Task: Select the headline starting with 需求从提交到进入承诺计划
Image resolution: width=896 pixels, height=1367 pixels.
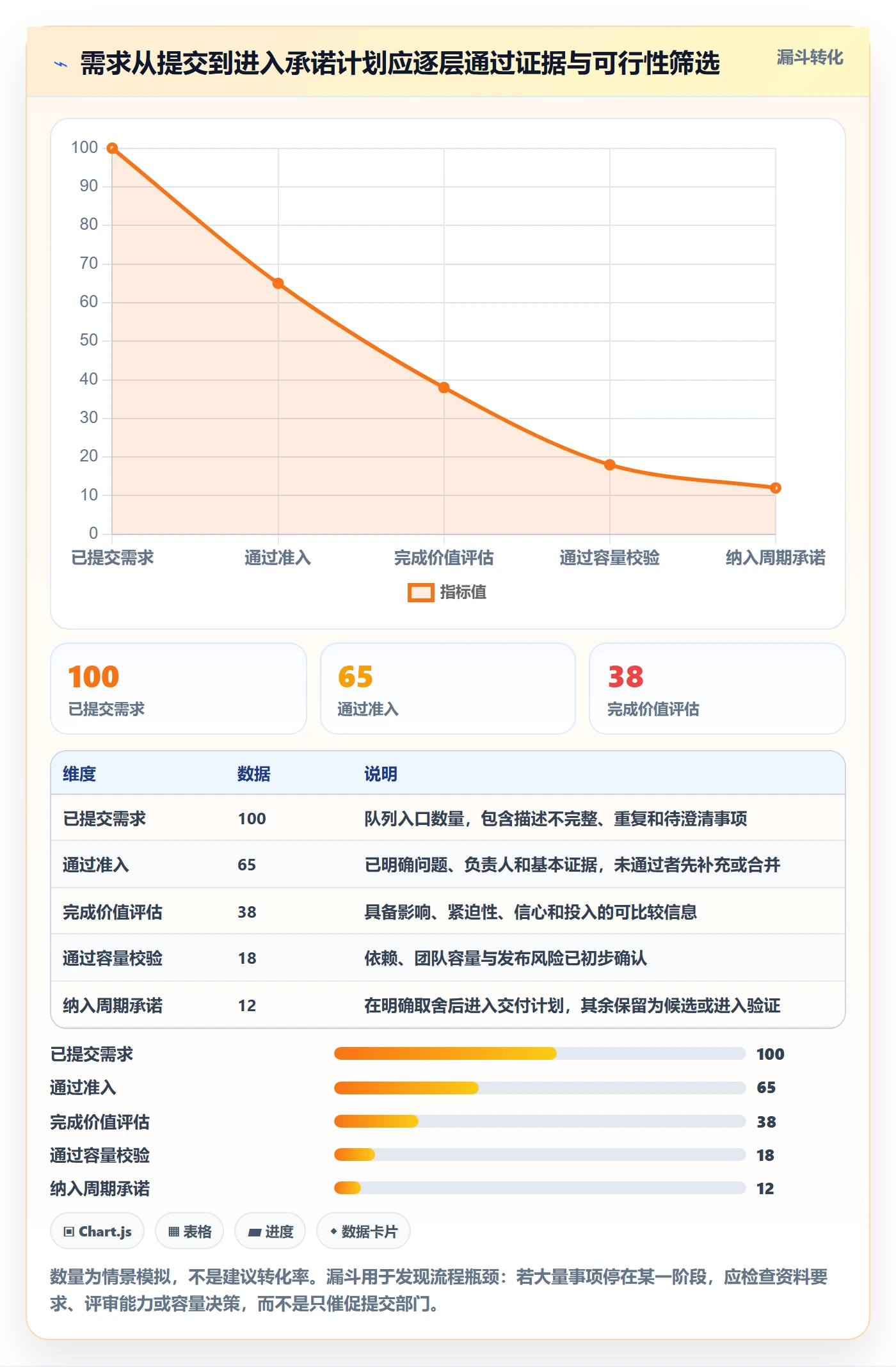Action: [400, 63]
